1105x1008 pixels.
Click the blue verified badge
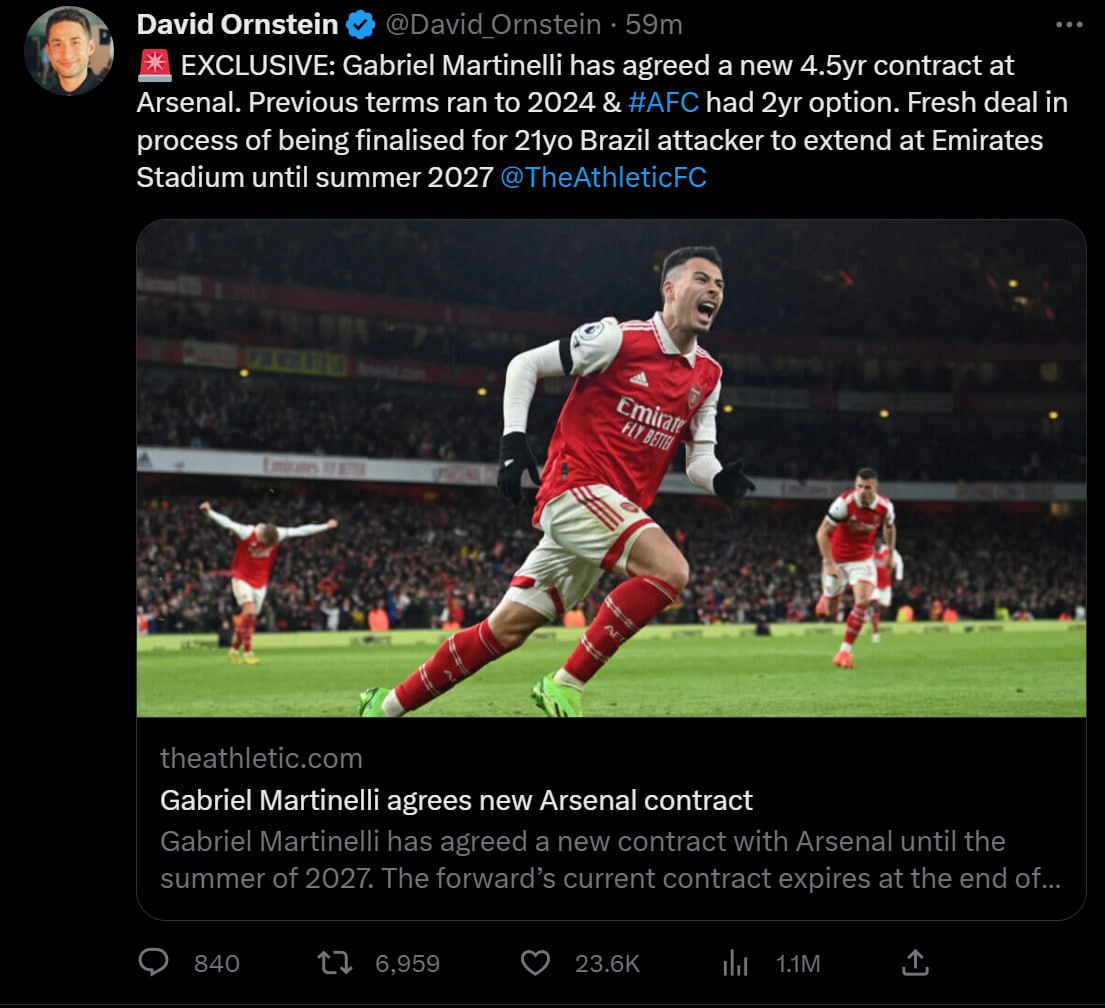pyautogui.click(x=360, y=23)
